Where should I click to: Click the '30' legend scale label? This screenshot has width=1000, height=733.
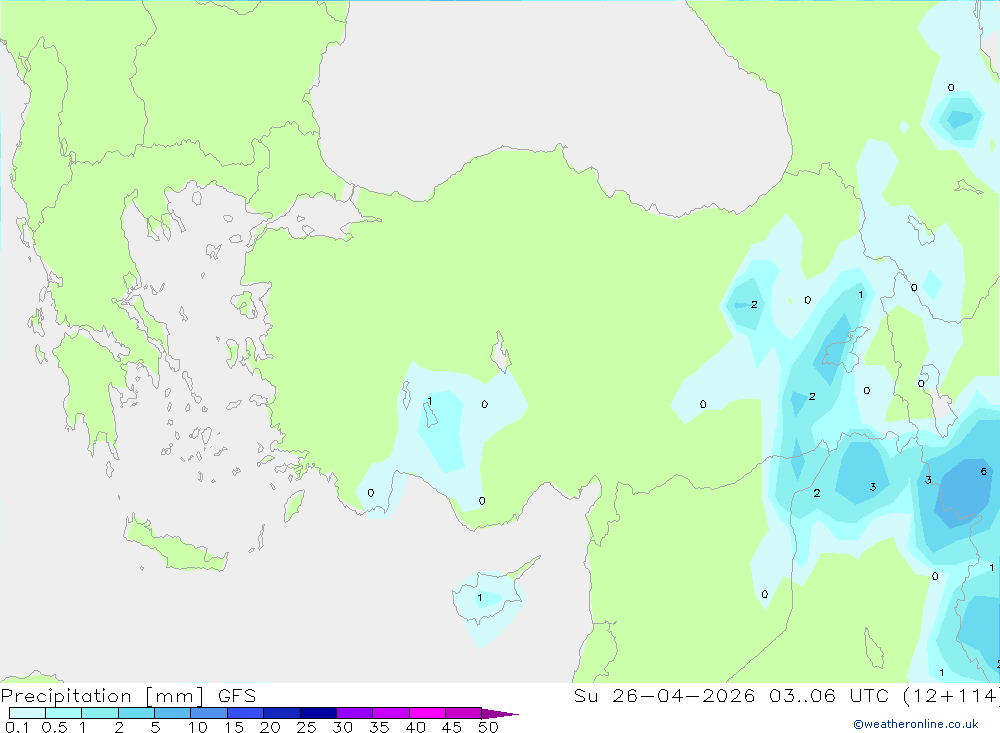[x=343, y=727]
